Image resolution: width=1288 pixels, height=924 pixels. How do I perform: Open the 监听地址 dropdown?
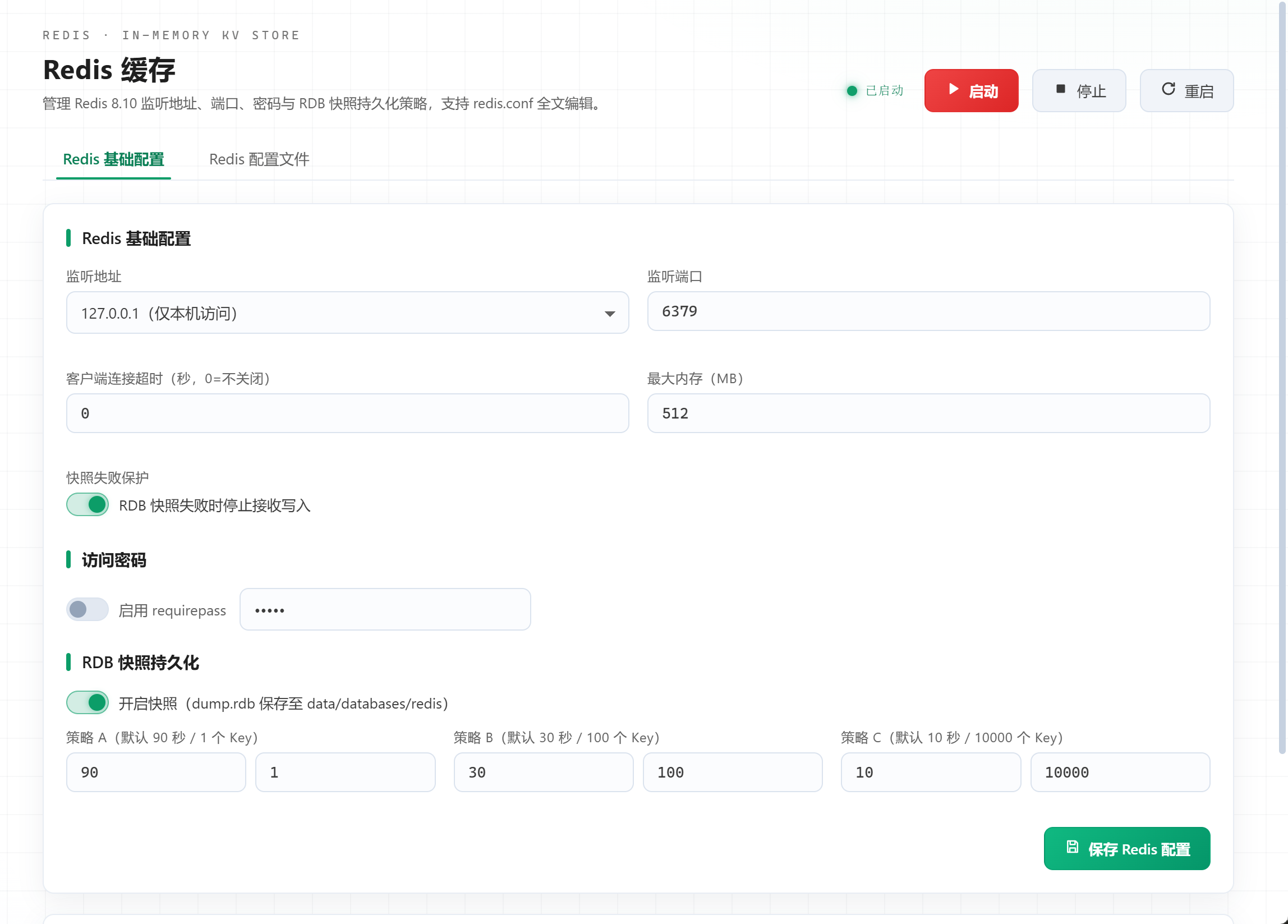pos(348,313)
